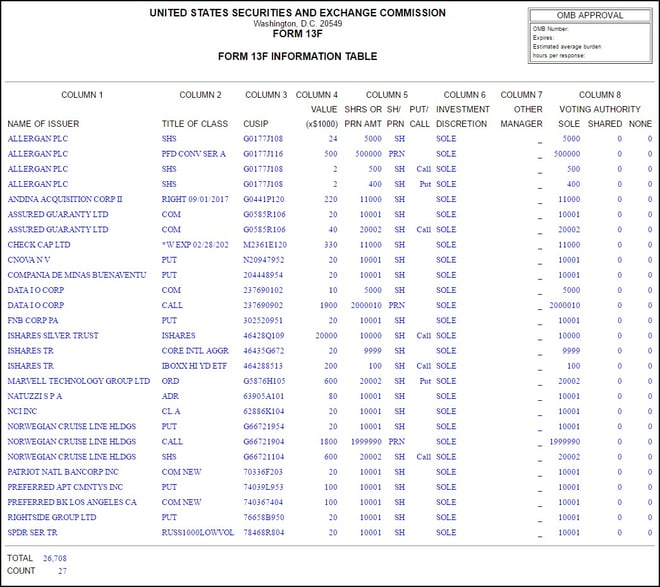Screen dimensions: 660x587
Task: Click the OMB APPROVAL box title
Action: [590, 16]
